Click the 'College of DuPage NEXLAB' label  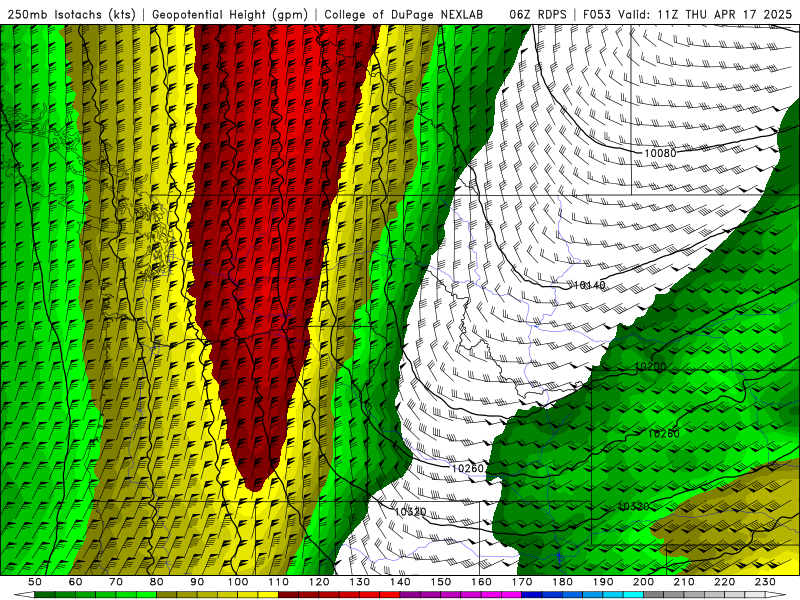tap(404, 15)
